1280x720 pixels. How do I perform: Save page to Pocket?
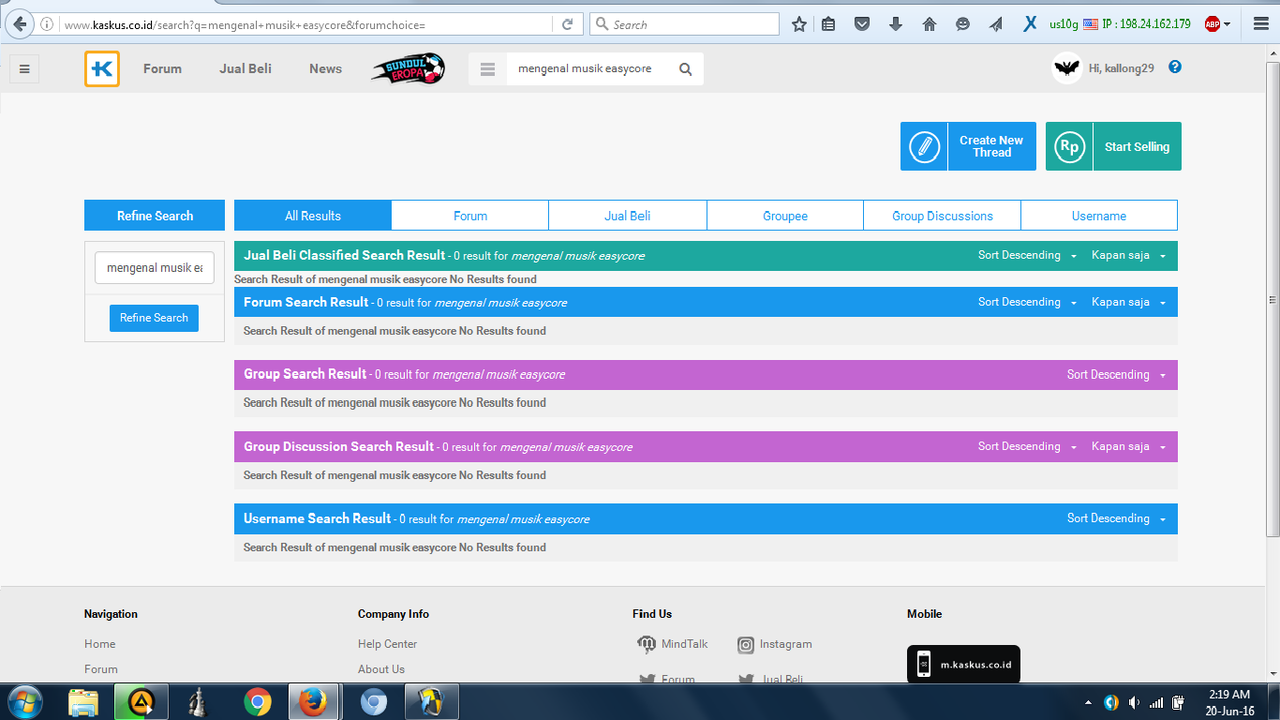click(x=862, y=24)
